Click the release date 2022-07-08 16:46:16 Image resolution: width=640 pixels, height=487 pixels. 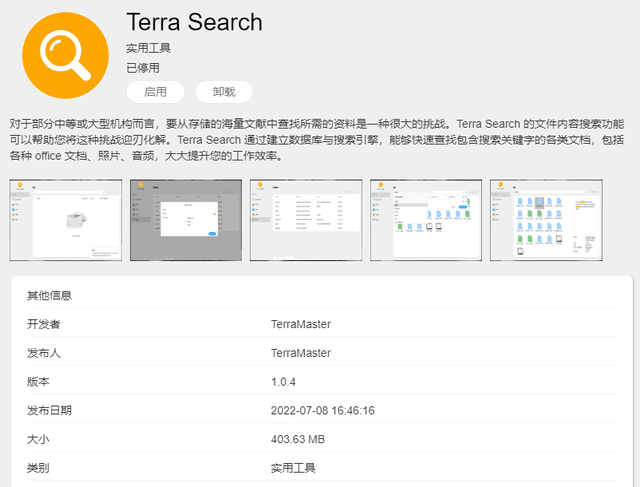(322, 410)
